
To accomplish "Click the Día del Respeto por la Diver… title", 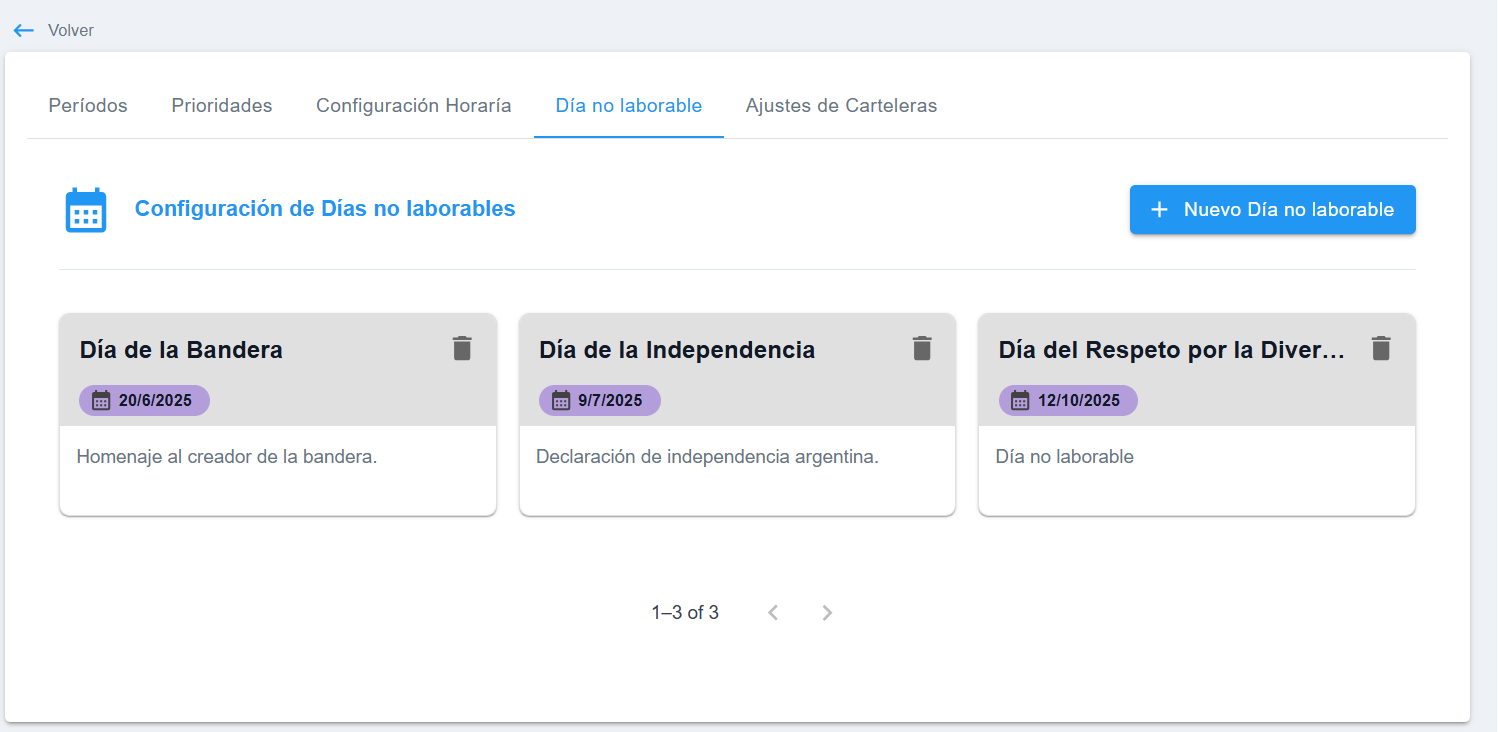I will (x=1172, y=350).
